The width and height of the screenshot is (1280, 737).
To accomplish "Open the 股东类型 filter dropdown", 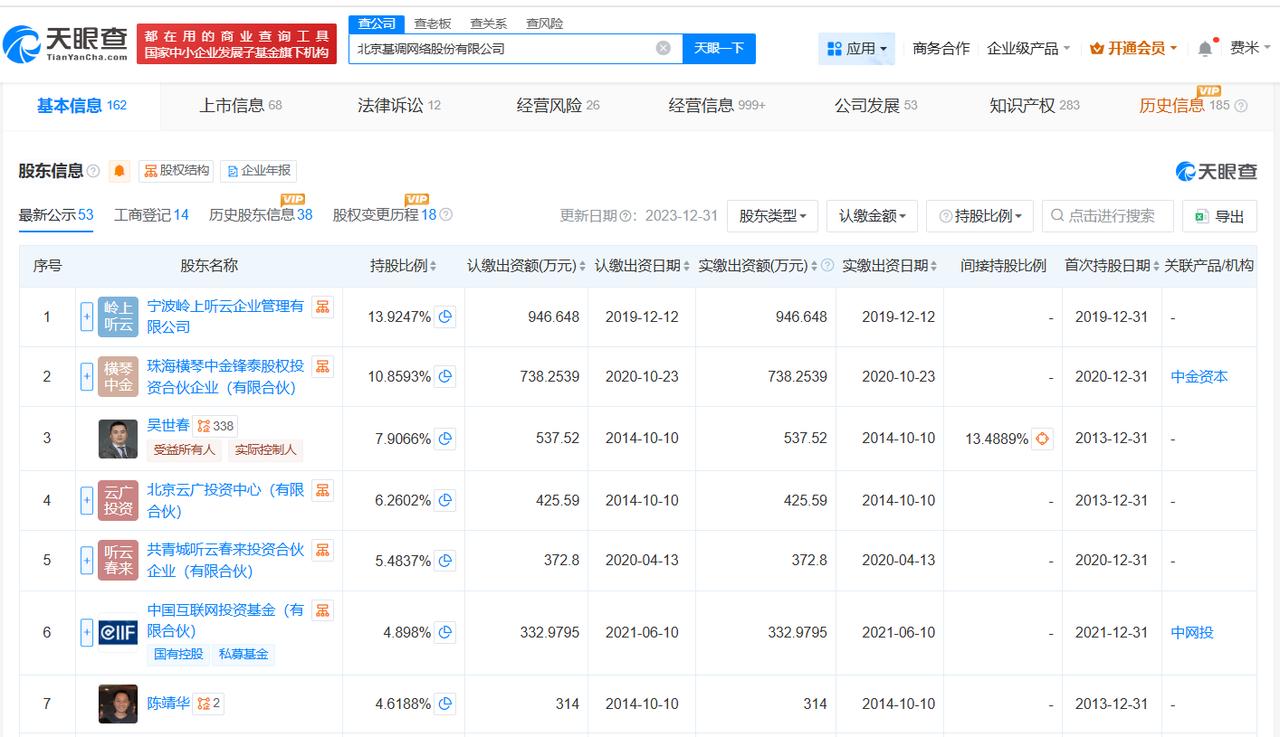I will click(x=773, y=216).
